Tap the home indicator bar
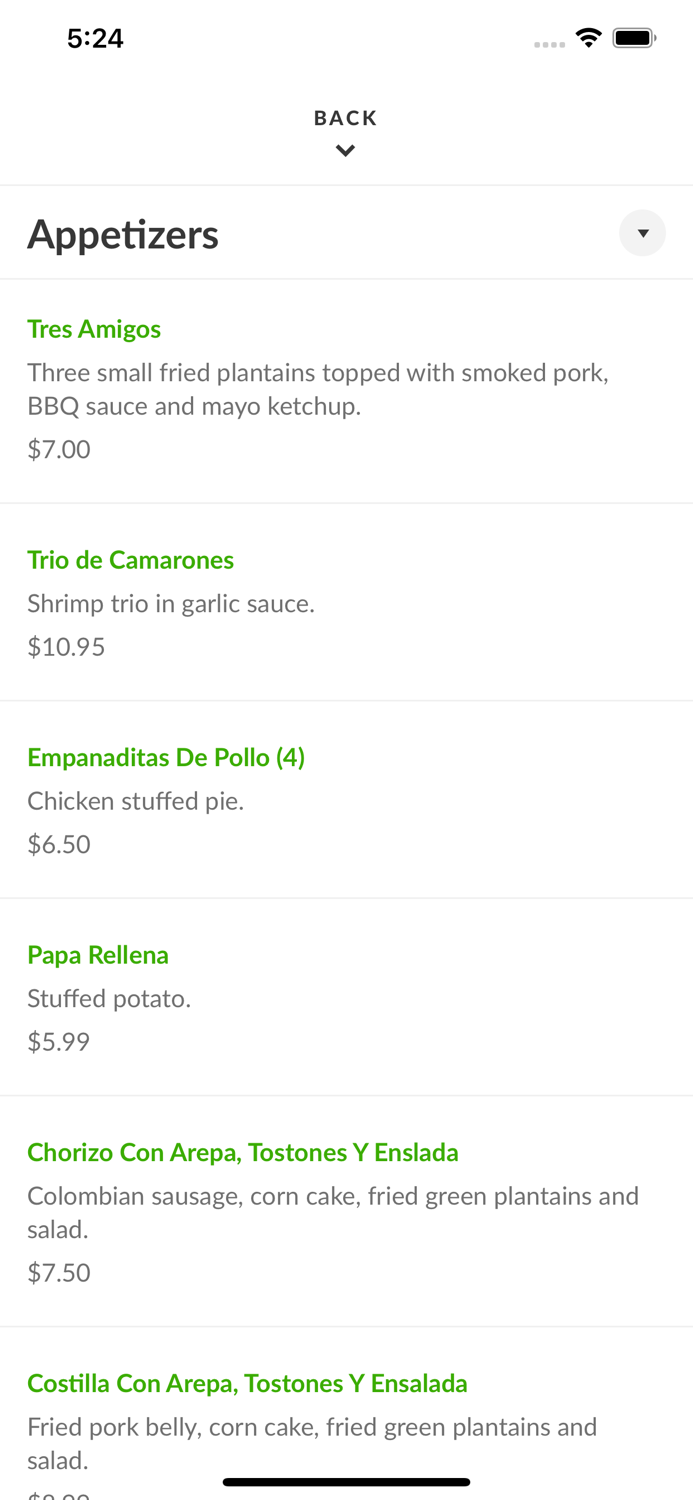This screenshot has height=1500, width=693. (x=346, y=1482)
